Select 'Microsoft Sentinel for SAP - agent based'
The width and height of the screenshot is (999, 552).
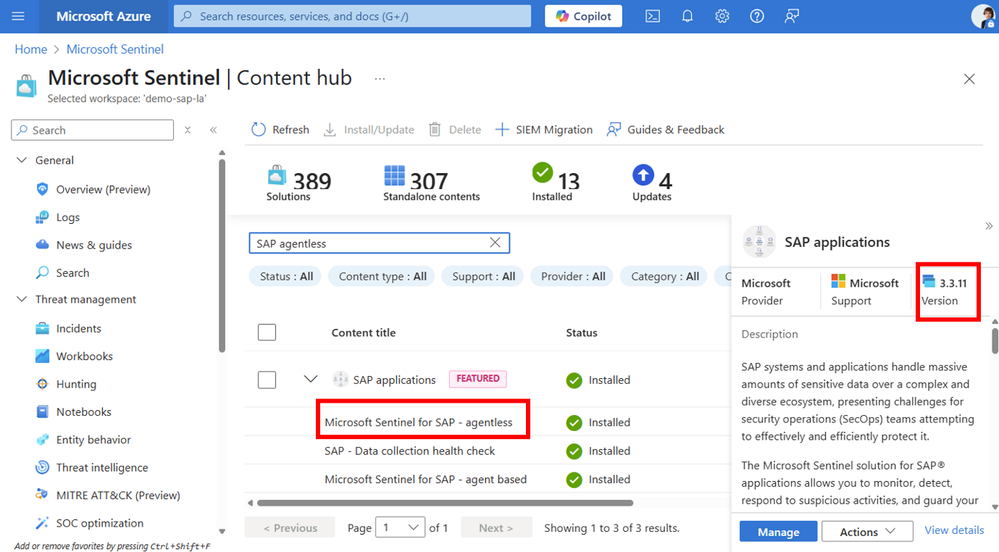pos(426,479)
